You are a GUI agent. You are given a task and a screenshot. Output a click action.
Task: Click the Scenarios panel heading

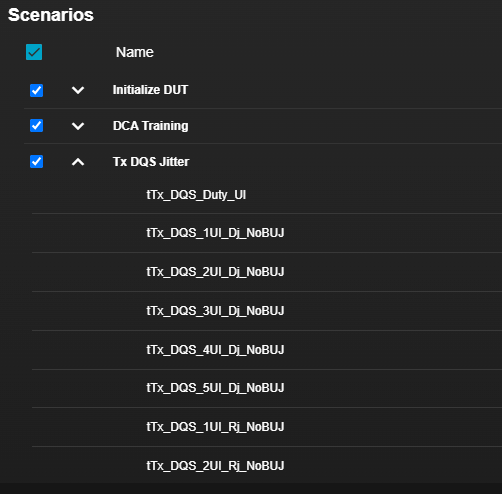pyautogui.click(x=51, y=15)
